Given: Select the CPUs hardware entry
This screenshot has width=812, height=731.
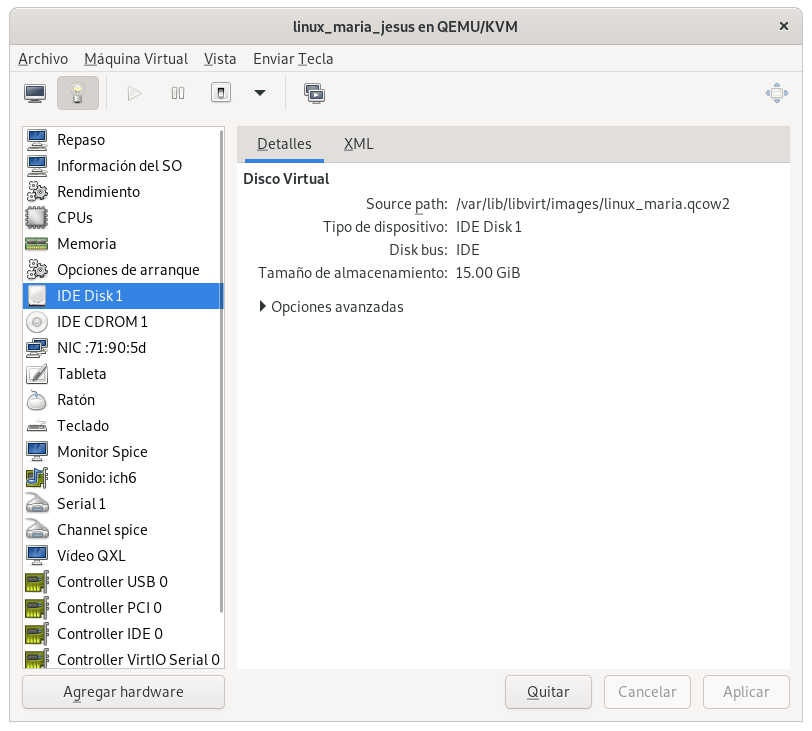Looking at the screenshot, I should [75, 218].
